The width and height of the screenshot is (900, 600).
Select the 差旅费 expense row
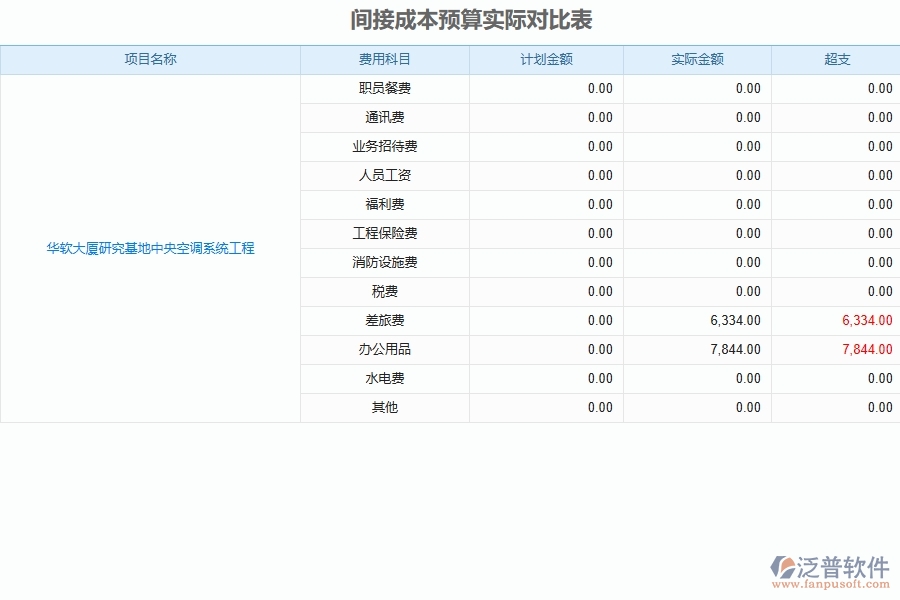pos(385,320)
